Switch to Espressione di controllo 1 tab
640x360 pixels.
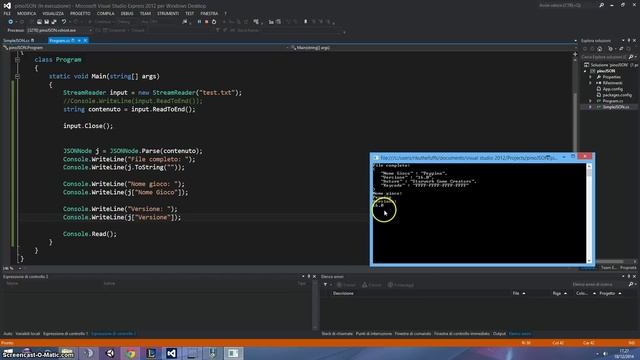65,334
